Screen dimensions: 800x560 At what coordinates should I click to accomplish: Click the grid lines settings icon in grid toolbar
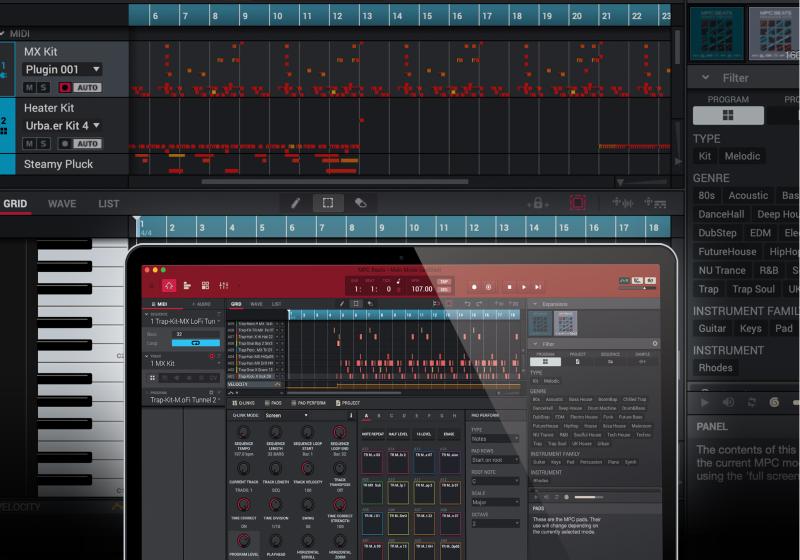pyautogui.click(x=655, y=203)
